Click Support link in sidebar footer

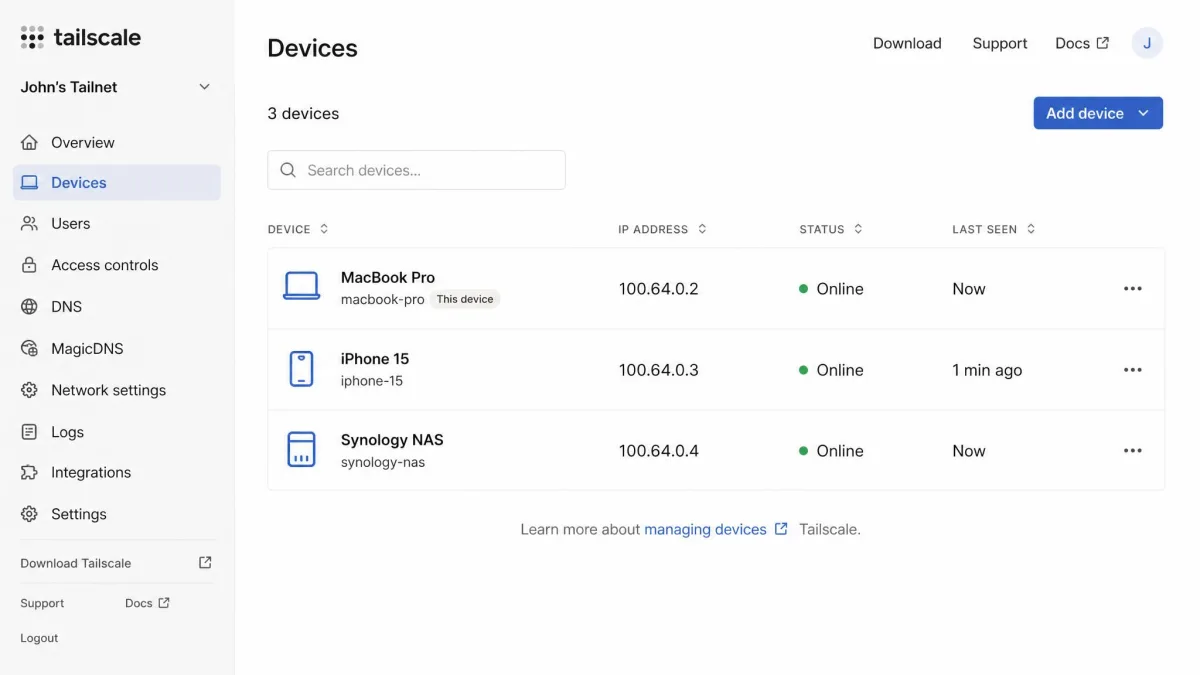coord(42,603)
